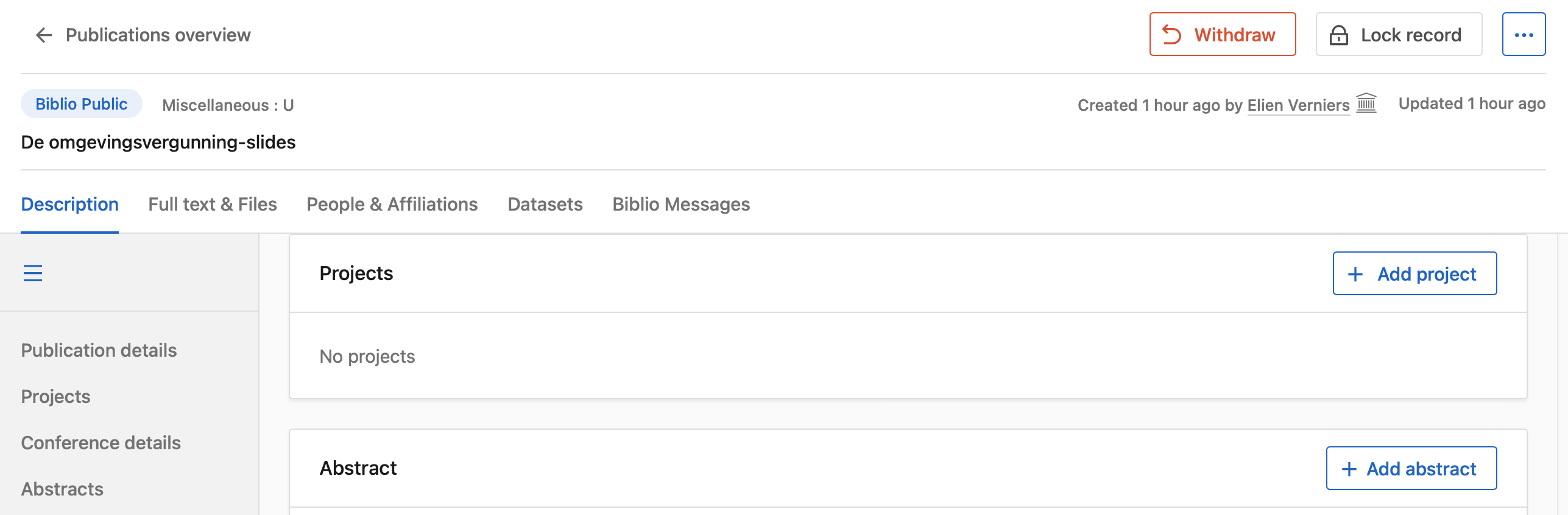Select Abstracts in the sidebar navigation

tap(62, 489)
